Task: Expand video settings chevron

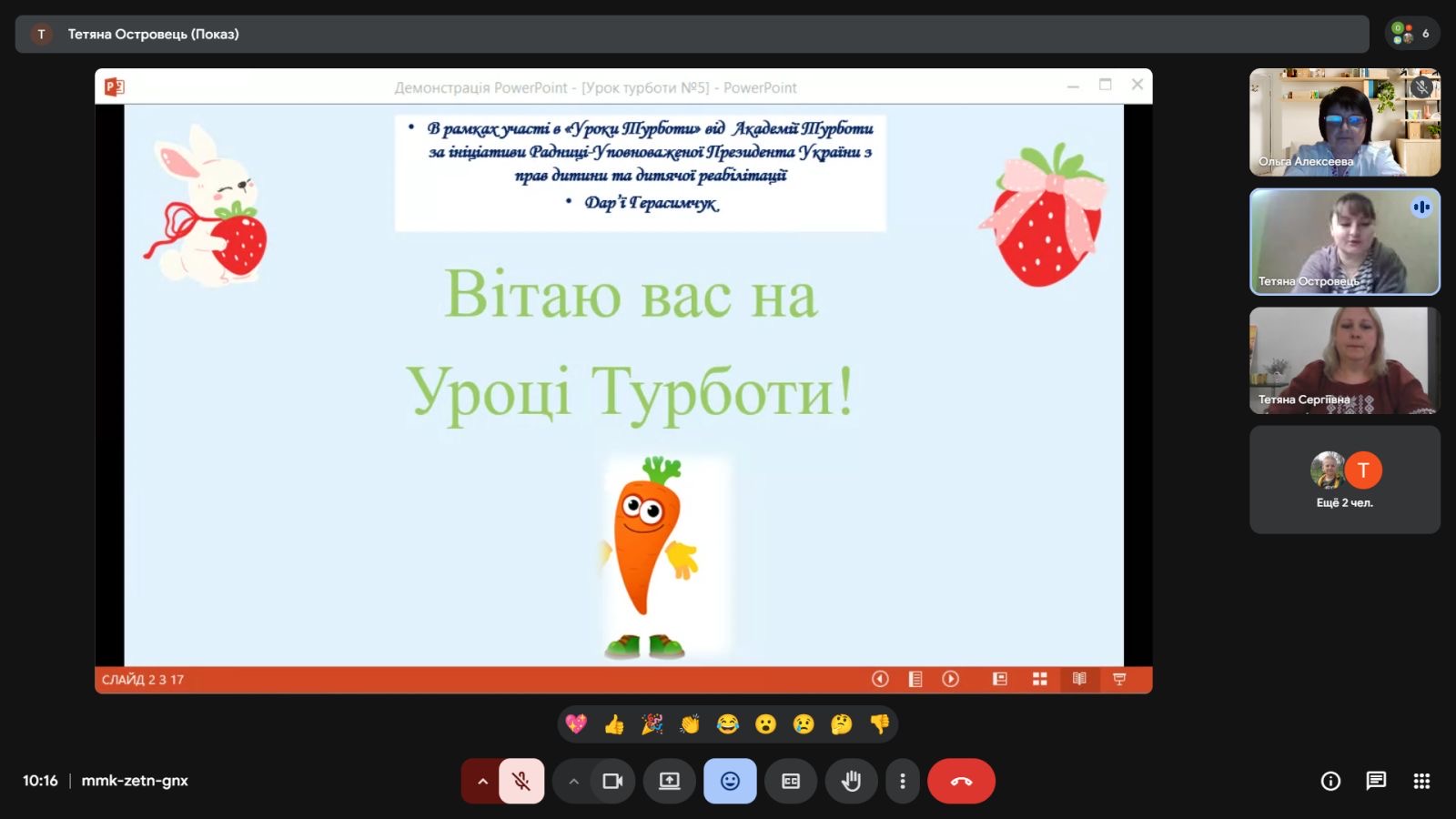Action: (x=573, y=781)
